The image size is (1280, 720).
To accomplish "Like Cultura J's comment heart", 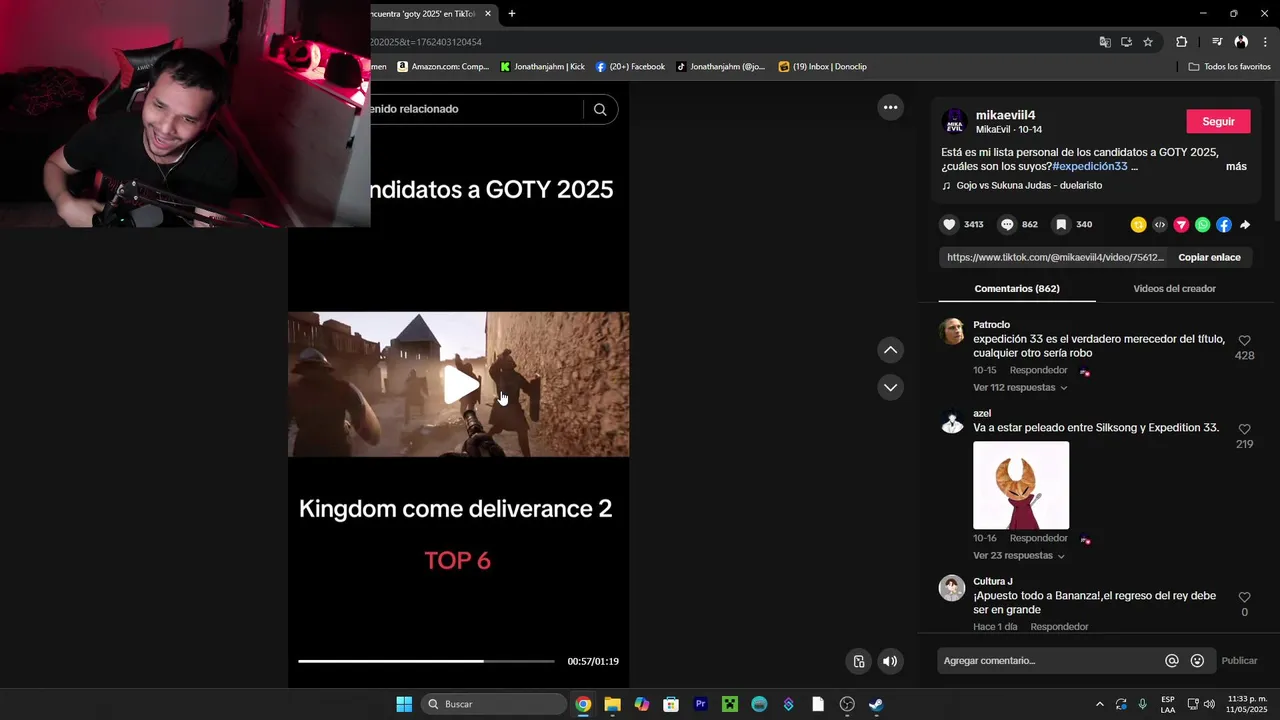I will click(x=1244, y=597).
